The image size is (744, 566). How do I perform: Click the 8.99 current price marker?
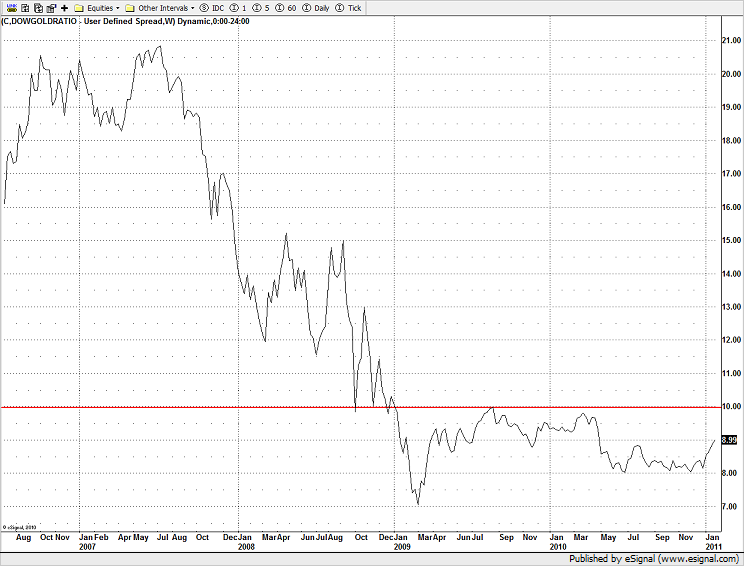click(x=729, y=440)
